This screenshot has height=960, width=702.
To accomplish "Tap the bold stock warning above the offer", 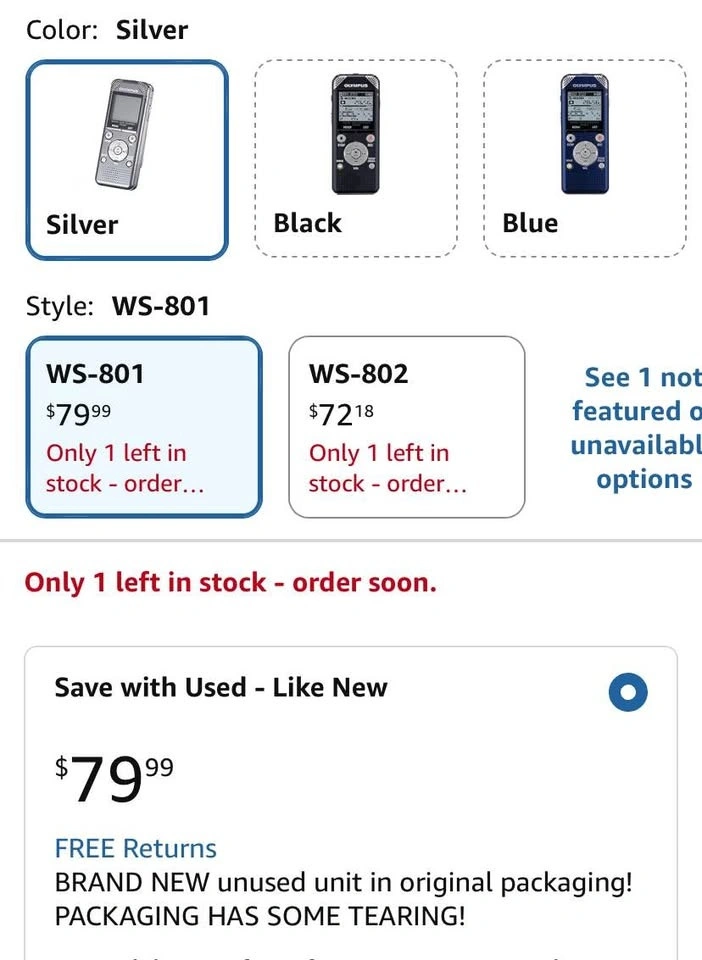I will (231, 582).
